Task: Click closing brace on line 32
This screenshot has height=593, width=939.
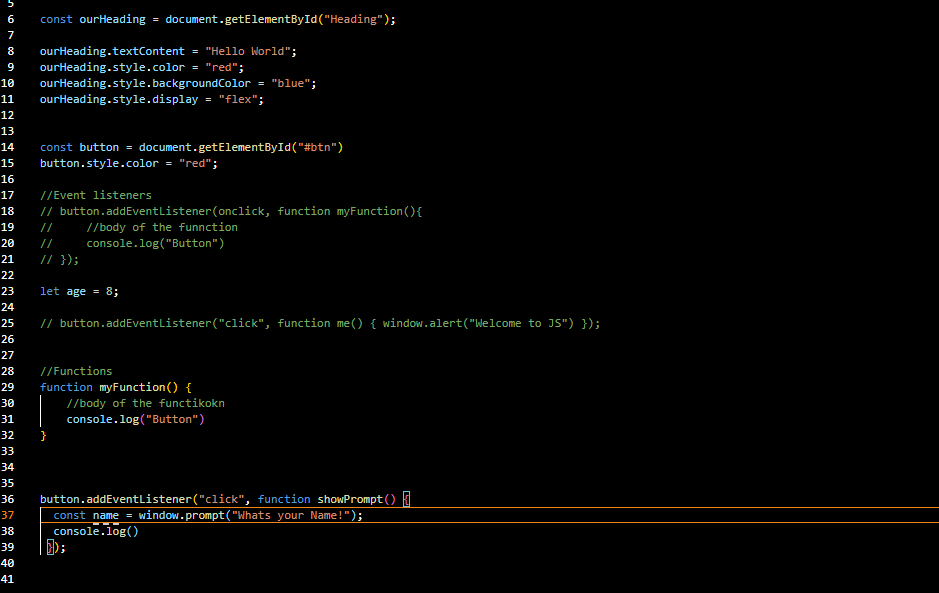Action: point(43,435)
